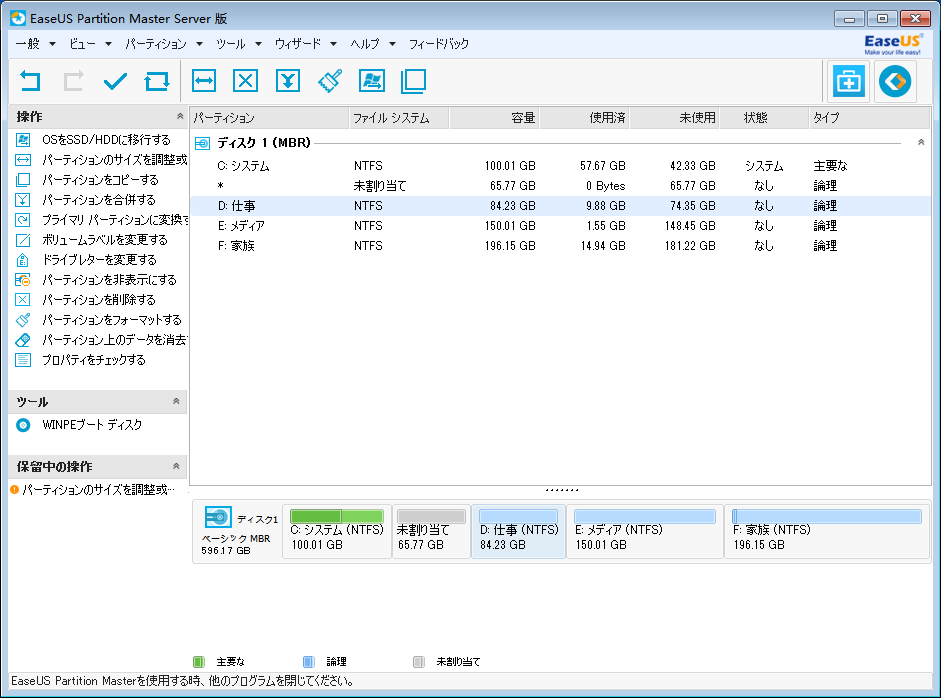Image resolution: width=941 pixels, height=698 pixels.
Task: Open the ビュー menu dropdown arrow
Action: [108, 44]
